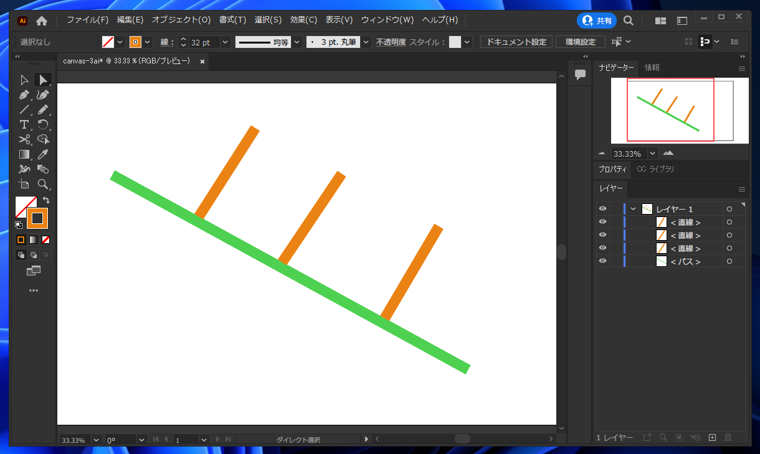Select the Gradient tool

pos(24,155)
